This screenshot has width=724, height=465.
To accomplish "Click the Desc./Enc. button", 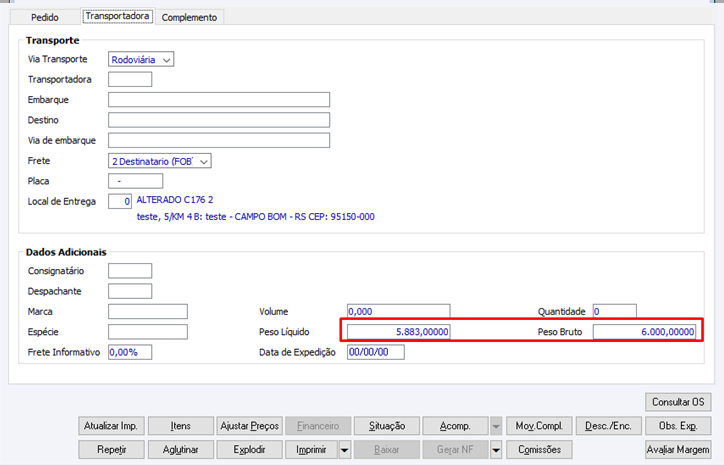I will click(x=609, y=426).
